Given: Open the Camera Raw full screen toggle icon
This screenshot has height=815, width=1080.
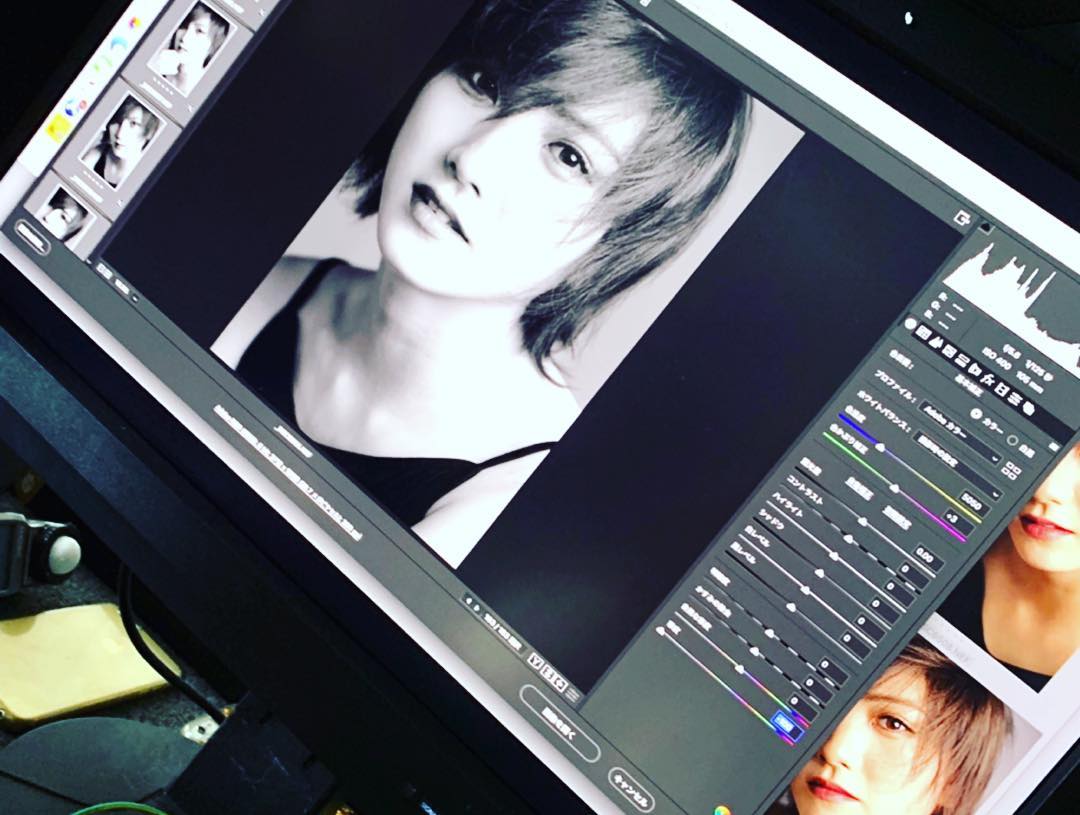Looking at the screenshot, I should (963, 218).
